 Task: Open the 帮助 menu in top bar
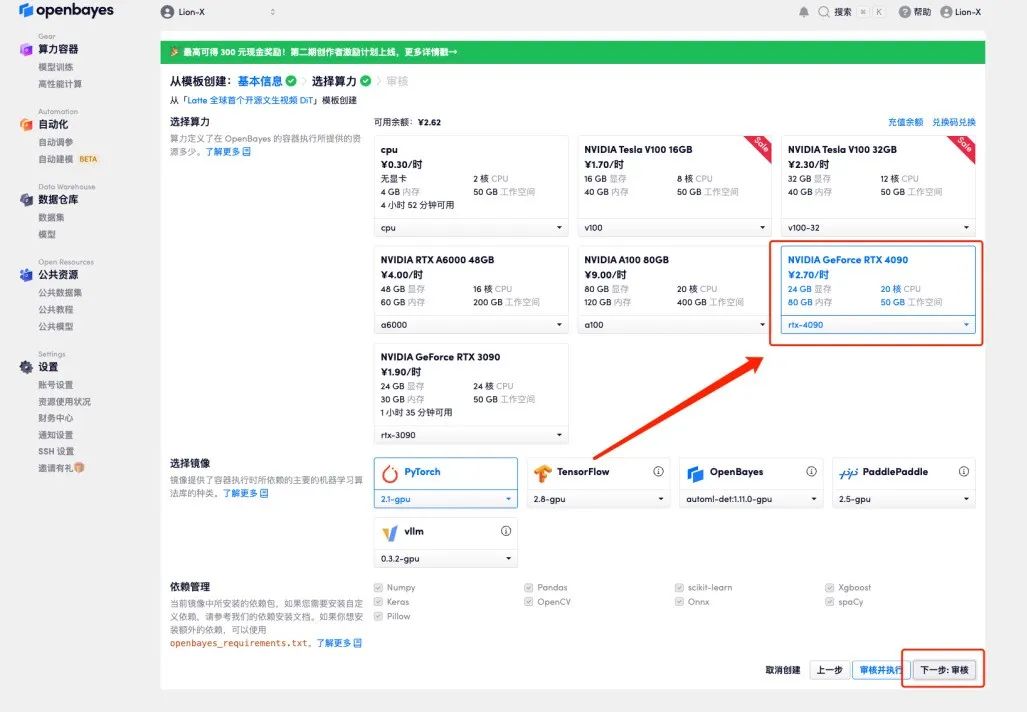[x=918, y=11]
